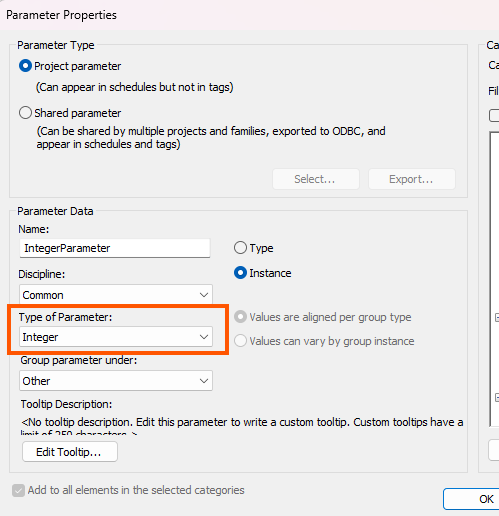Click the Name field containing IntegerParameter
This screenshot has width=499, height=516.
click(x=115, y=248)
